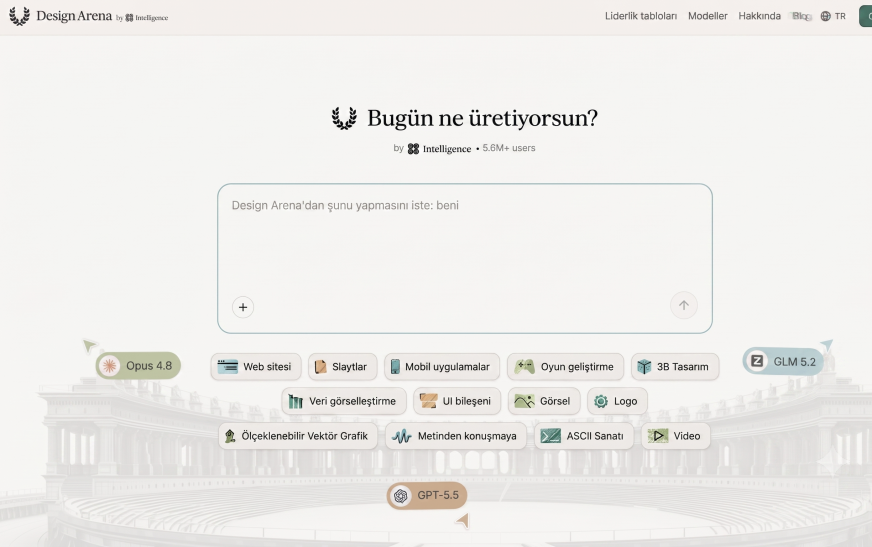Click the "Bugün ne üretiyorsun?" headline

click(x=482, y=118)
